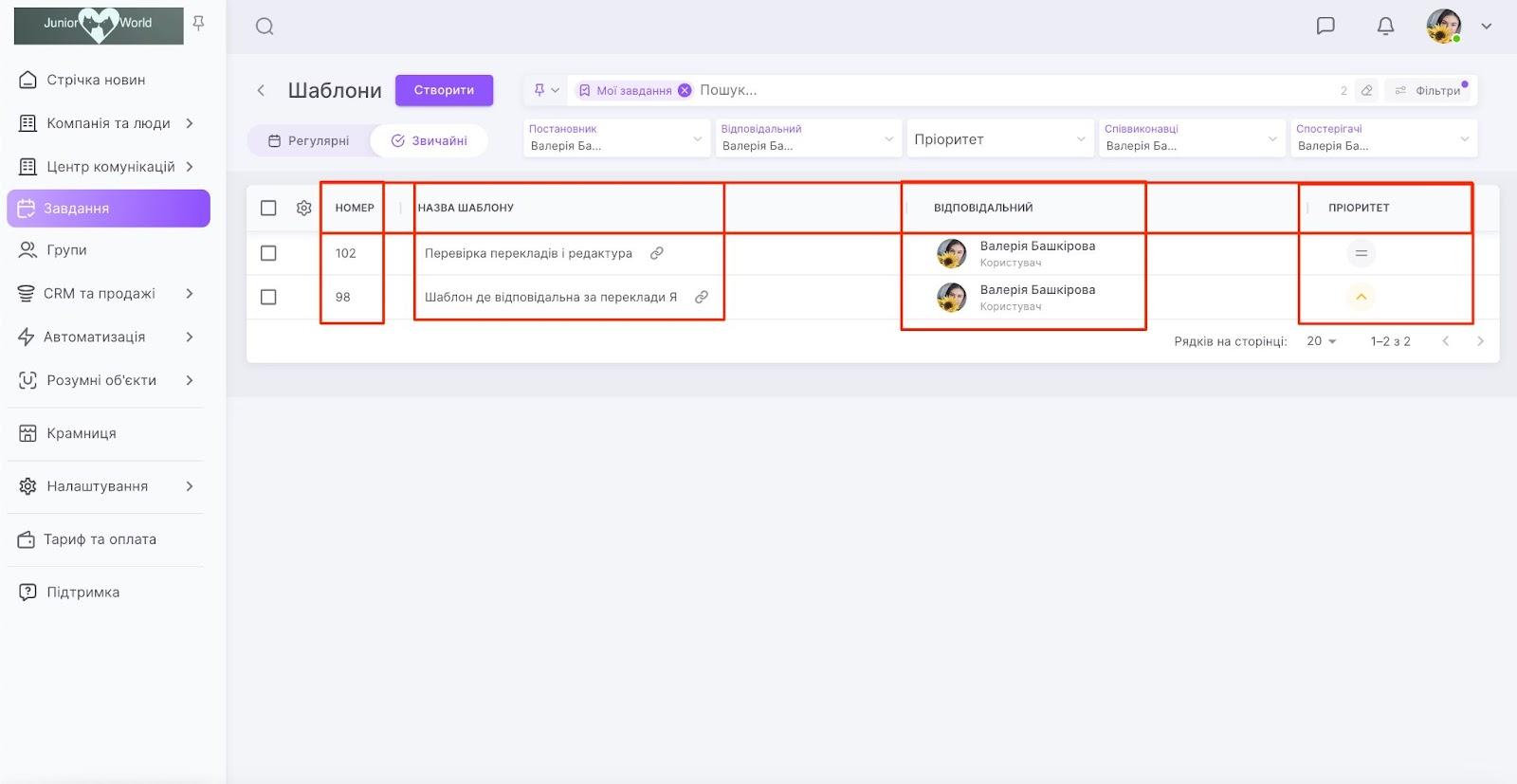The width and height of the screenshot is (1517, 784).
Task: Change rows per page dropdown from 20
Action: click(1321, 341)
